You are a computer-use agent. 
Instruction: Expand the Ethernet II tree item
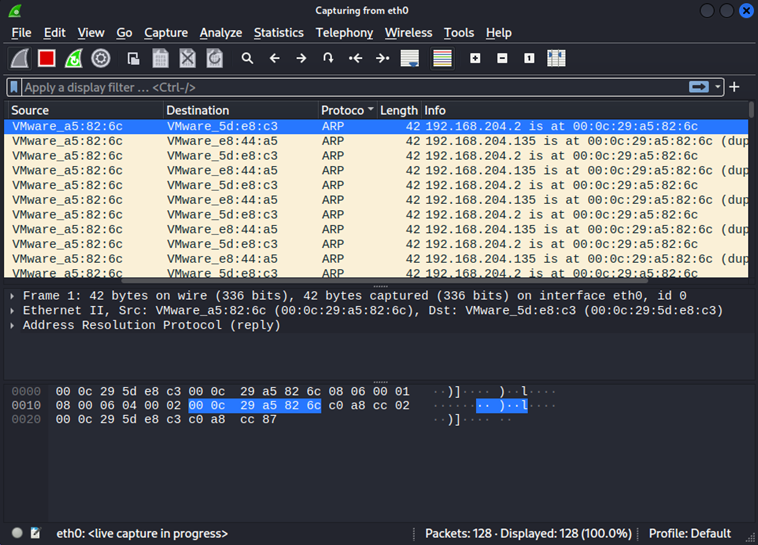[x=12, y=311]
